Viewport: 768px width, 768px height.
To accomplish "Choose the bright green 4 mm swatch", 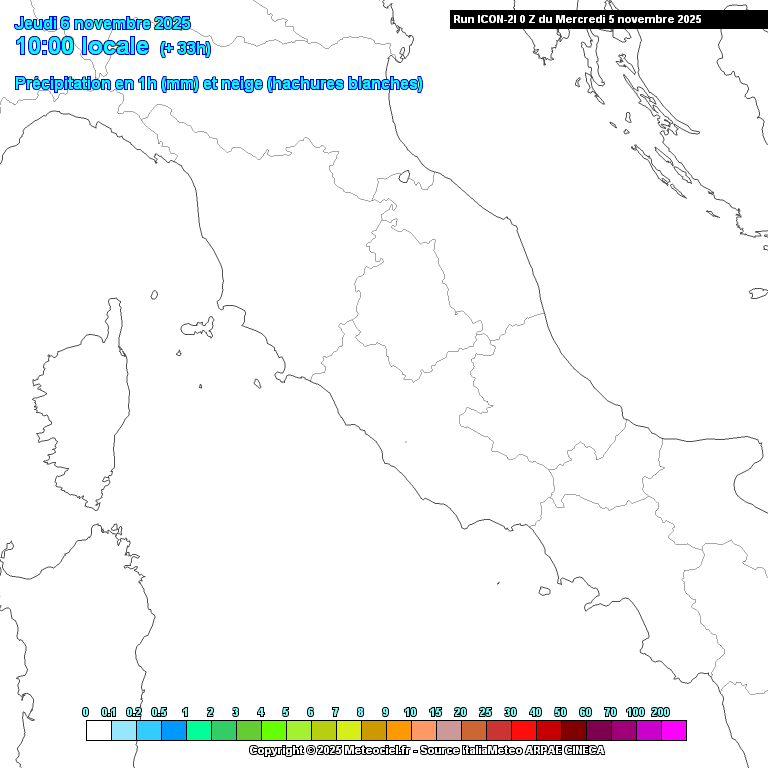I will (273, 731).
